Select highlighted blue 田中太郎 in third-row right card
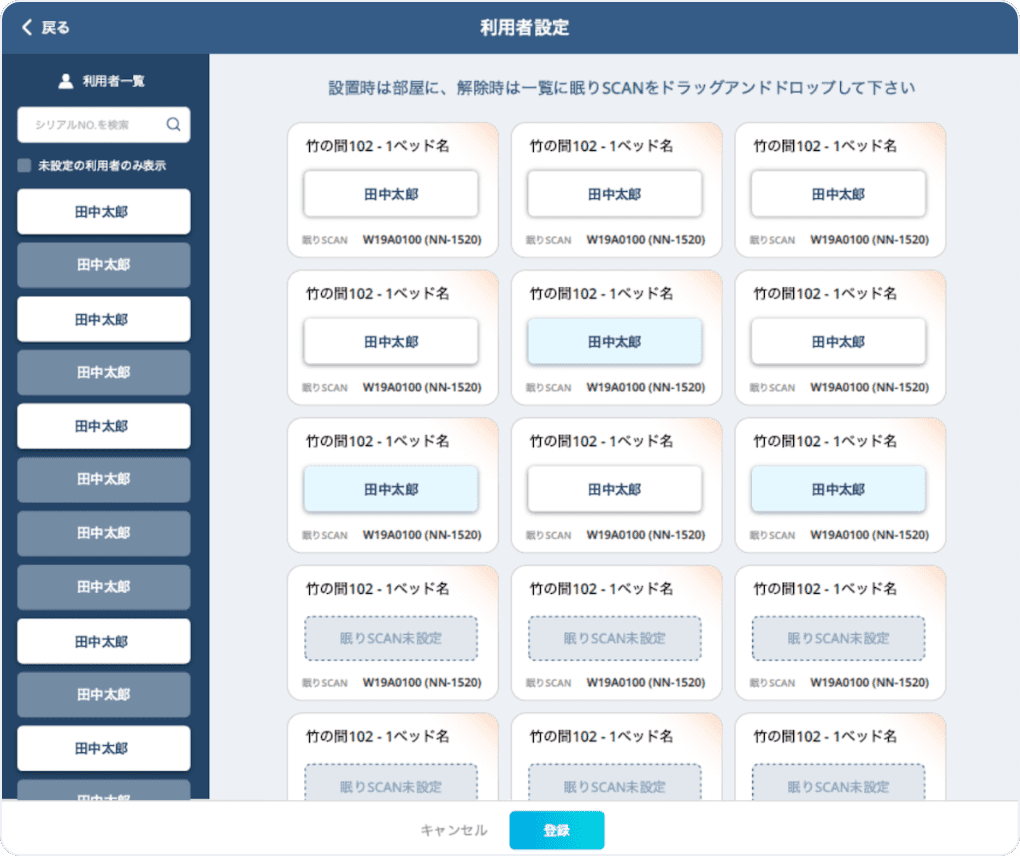 tap(839, 490)
